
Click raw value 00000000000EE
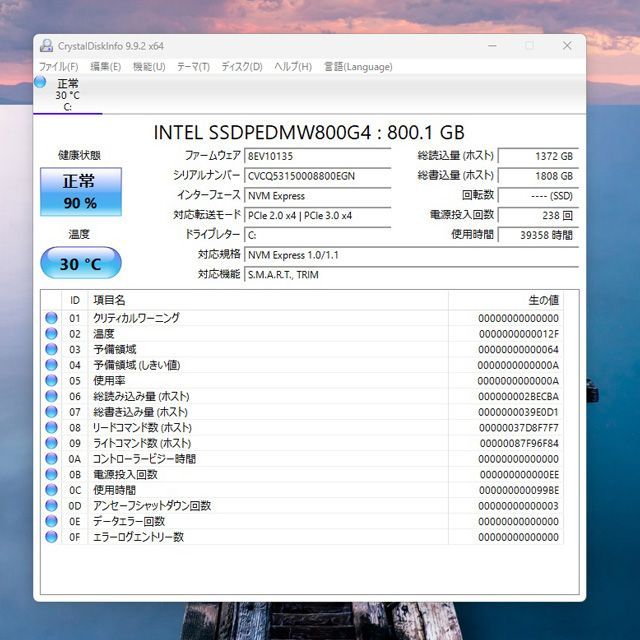519,475
